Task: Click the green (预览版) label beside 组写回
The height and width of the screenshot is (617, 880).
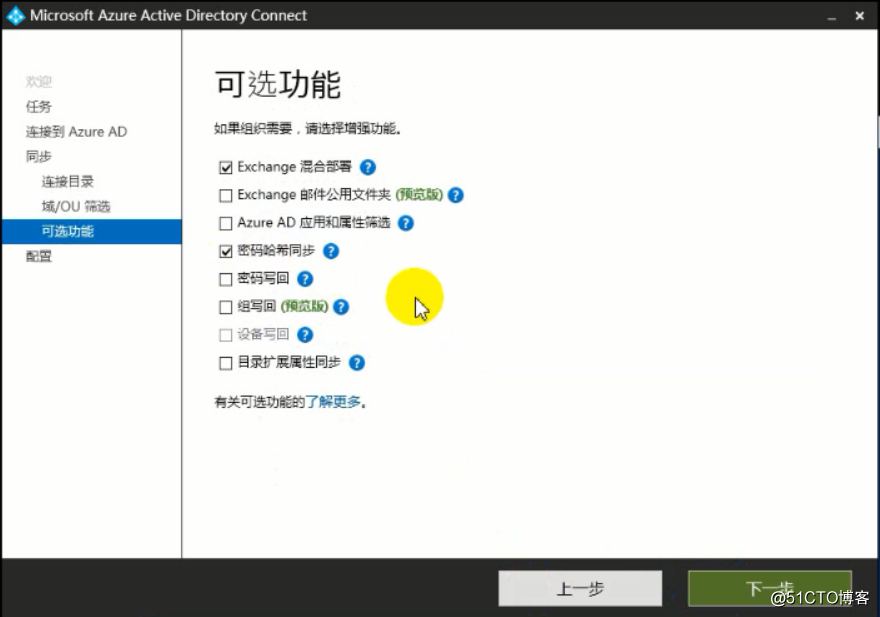Action: click(x=305, y=307)
